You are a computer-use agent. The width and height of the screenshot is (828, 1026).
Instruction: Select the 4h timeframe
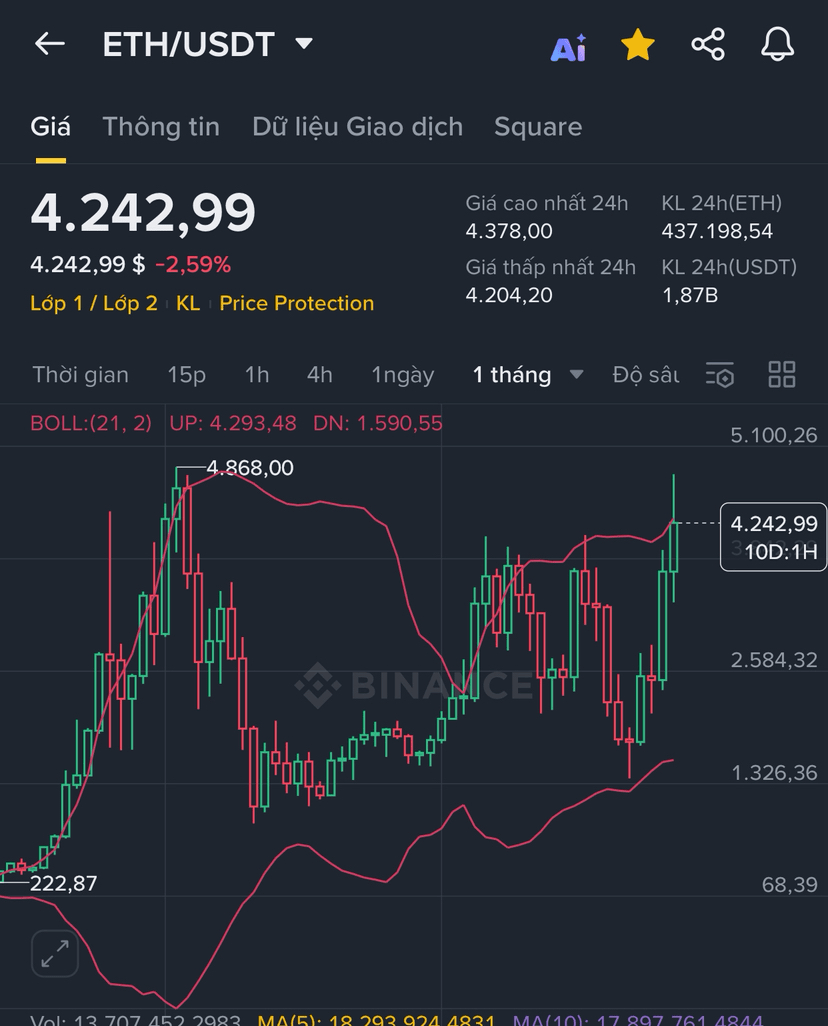(318, 375)
